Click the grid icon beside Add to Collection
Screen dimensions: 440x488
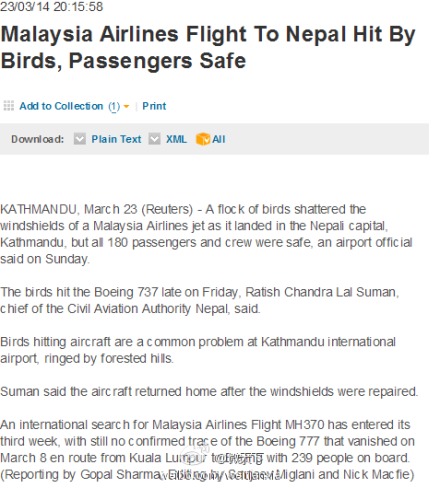point(9,106)
